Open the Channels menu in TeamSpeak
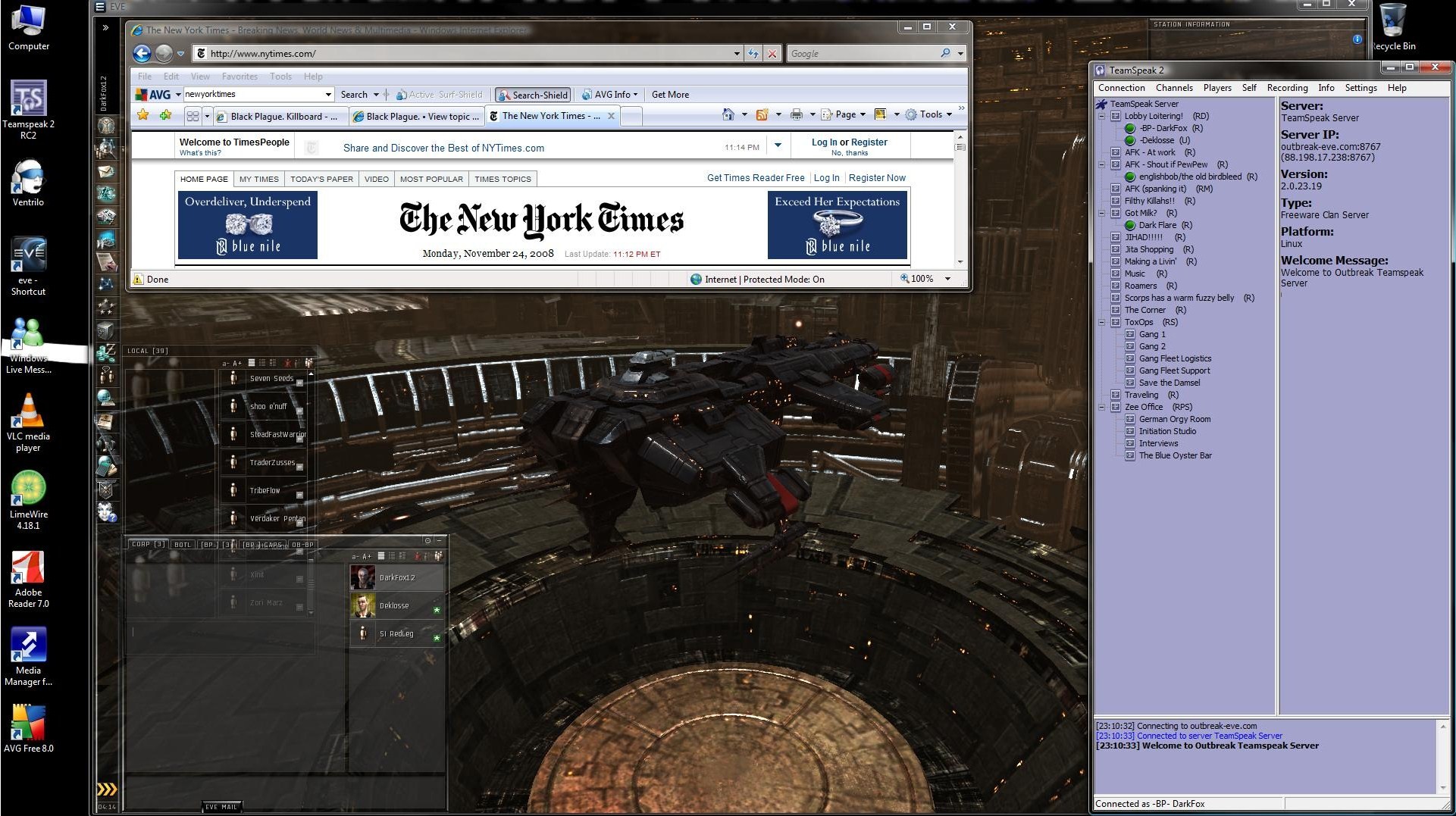The height and width of the screenshot is (816, 1456). (x=1173, y=88)
